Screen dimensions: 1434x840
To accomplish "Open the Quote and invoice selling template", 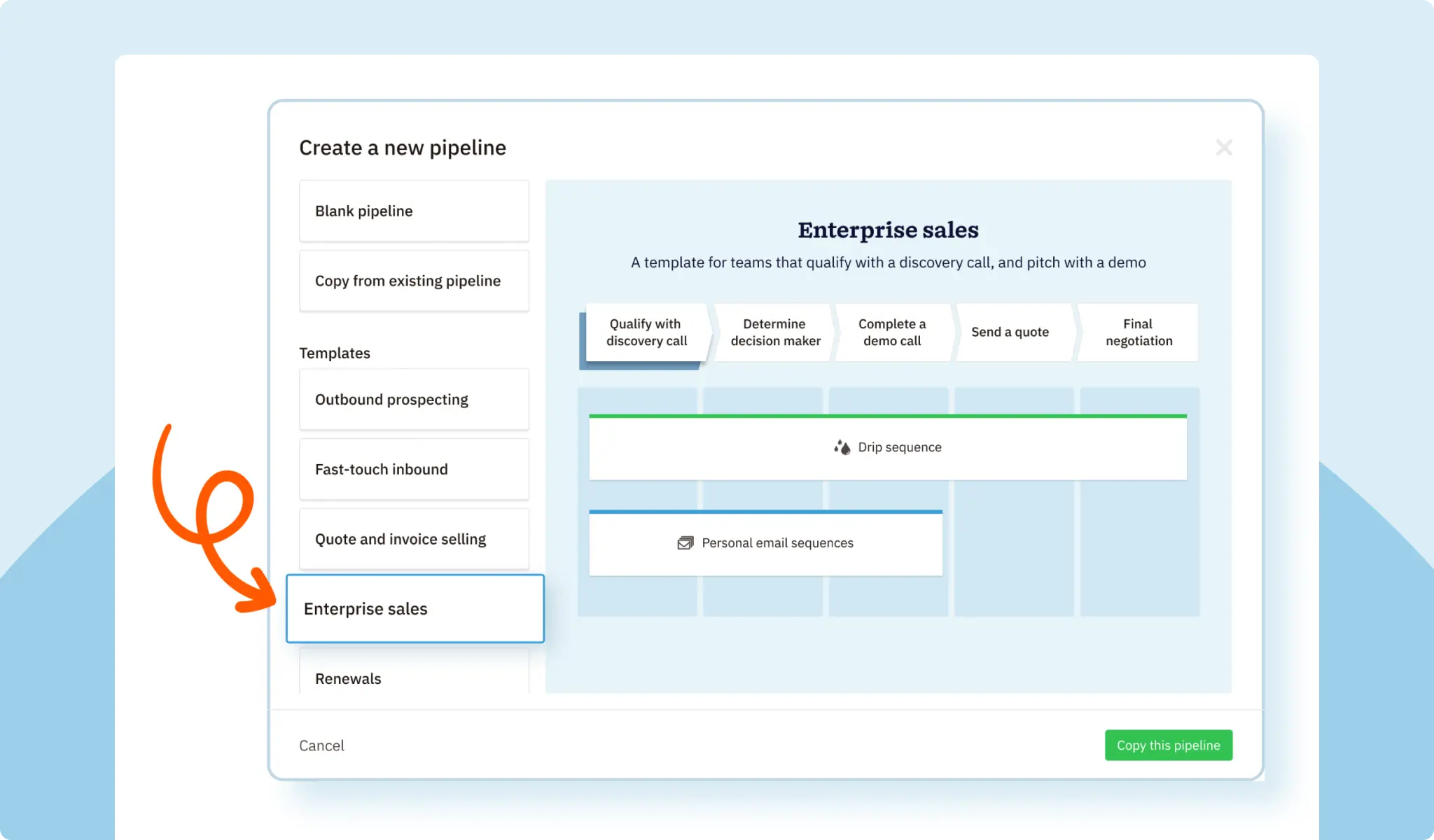I will click(414, 538).
